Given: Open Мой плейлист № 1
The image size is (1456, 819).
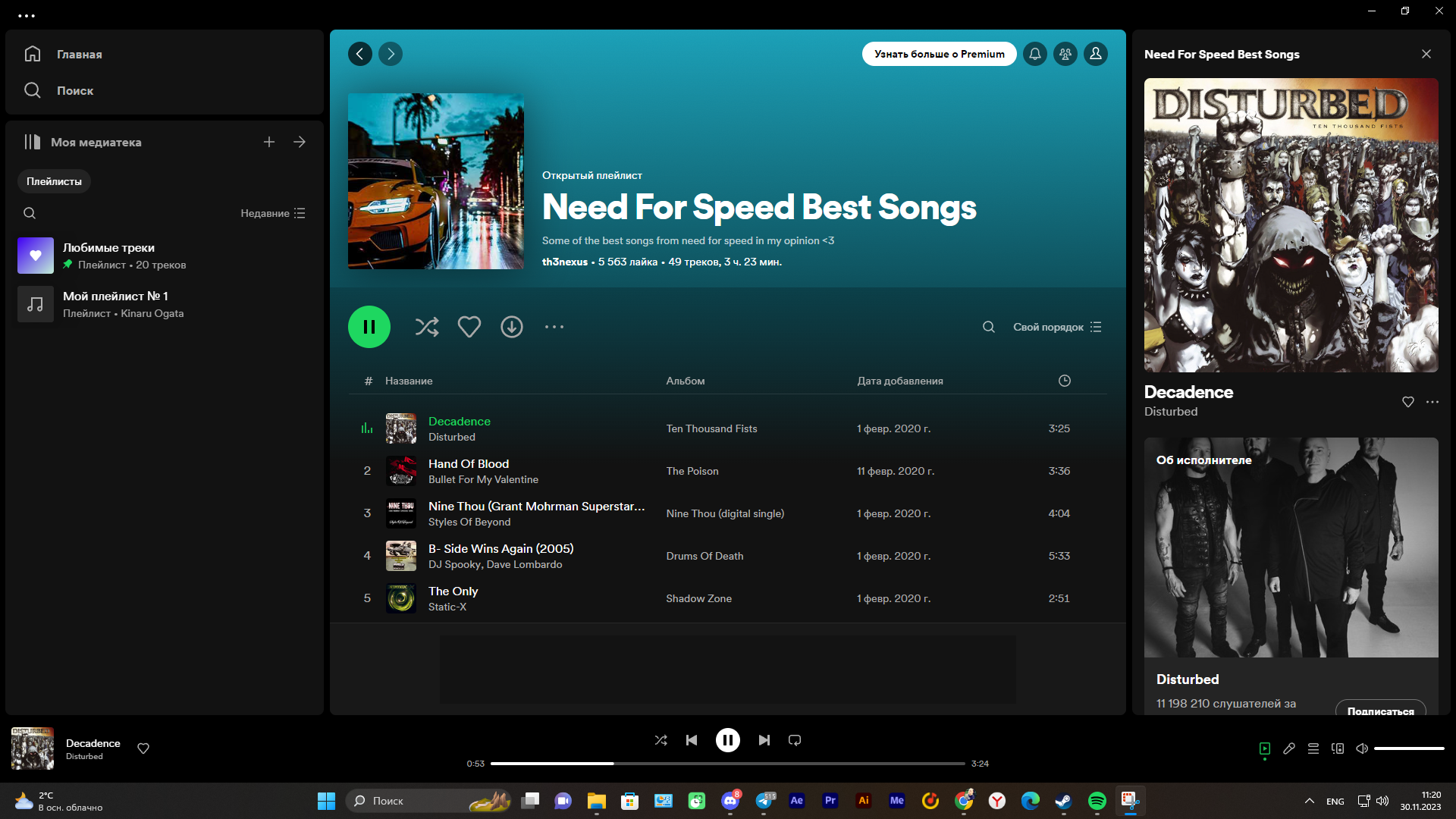Looking at the screenshot, I should [x=163, y=304].
